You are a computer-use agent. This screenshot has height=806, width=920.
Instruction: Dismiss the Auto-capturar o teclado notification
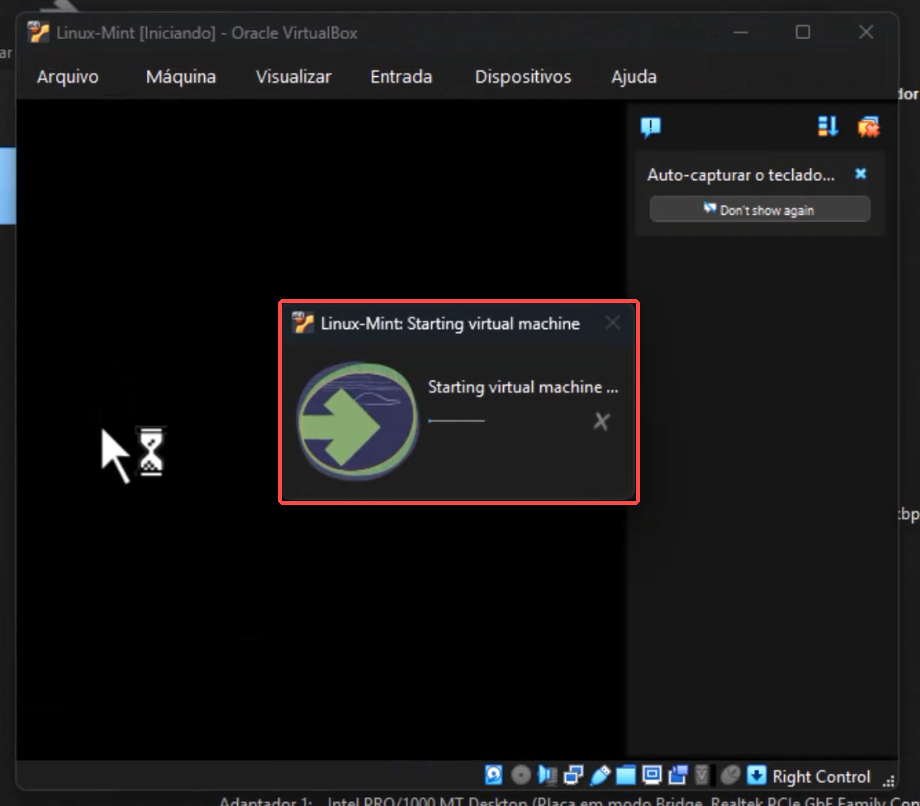tap(860, 174)
